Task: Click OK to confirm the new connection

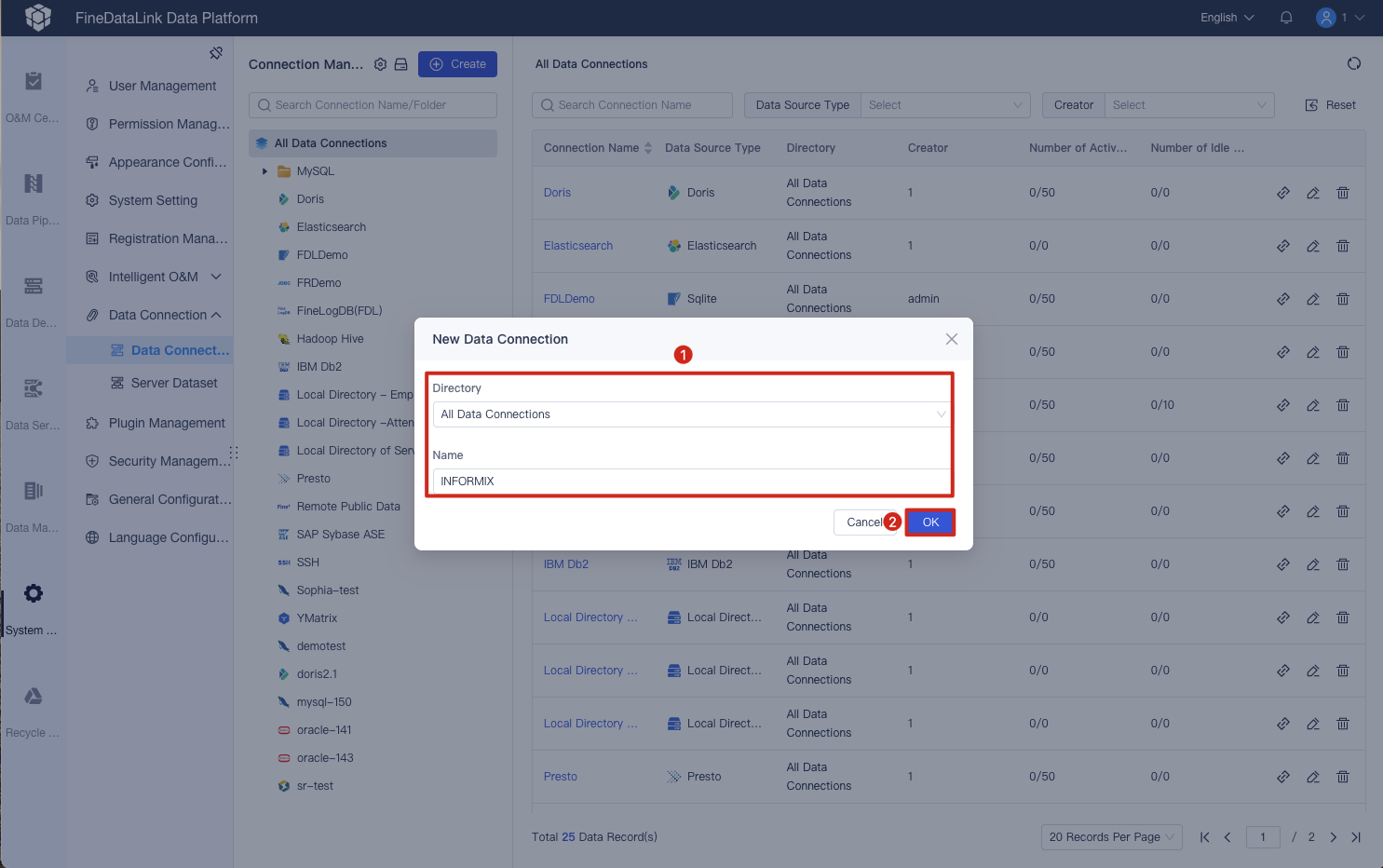Action: coord(929,522)
